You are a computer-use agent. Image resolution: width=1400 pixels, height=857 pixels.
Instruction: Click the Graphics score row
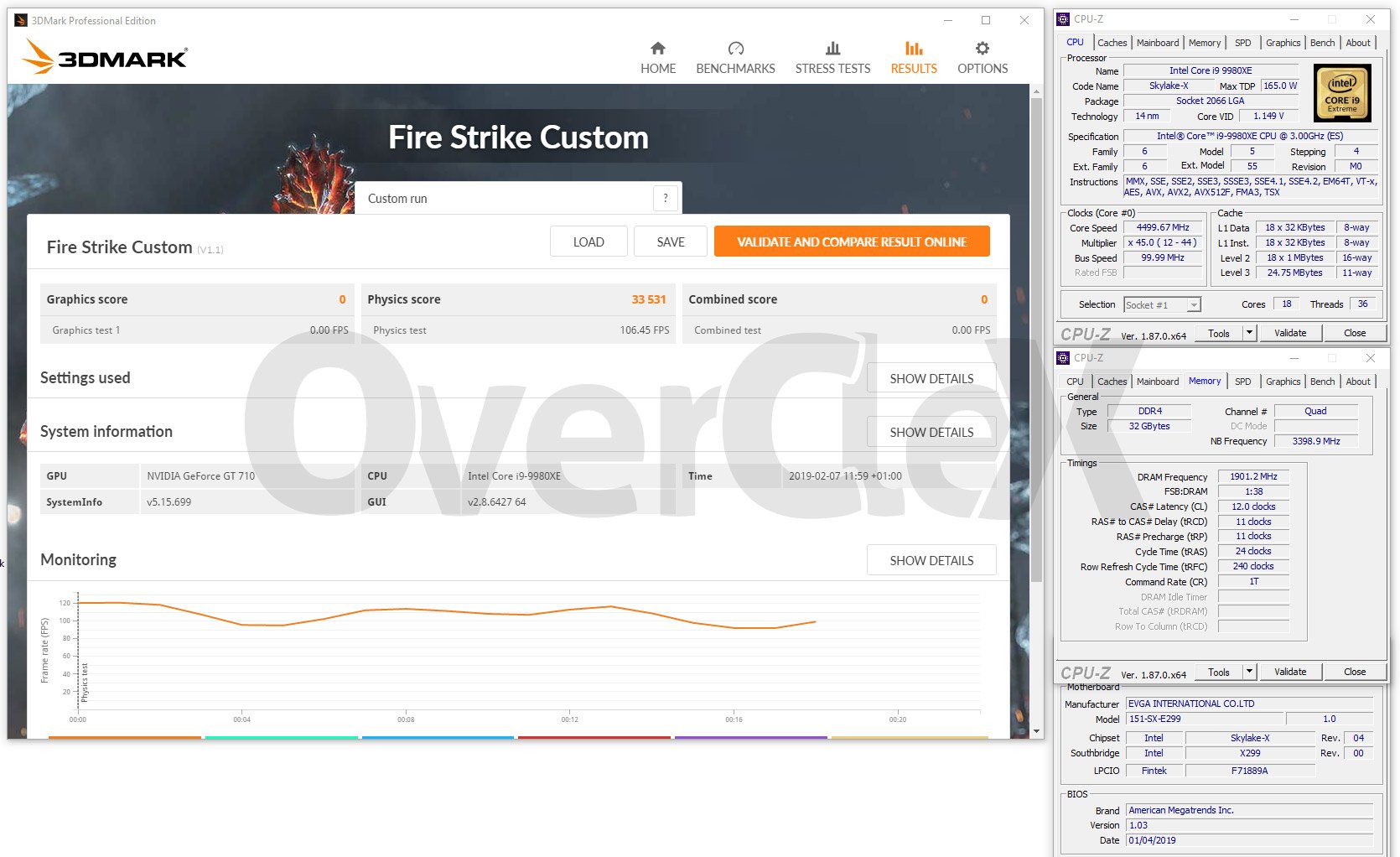tap(197, 299)
